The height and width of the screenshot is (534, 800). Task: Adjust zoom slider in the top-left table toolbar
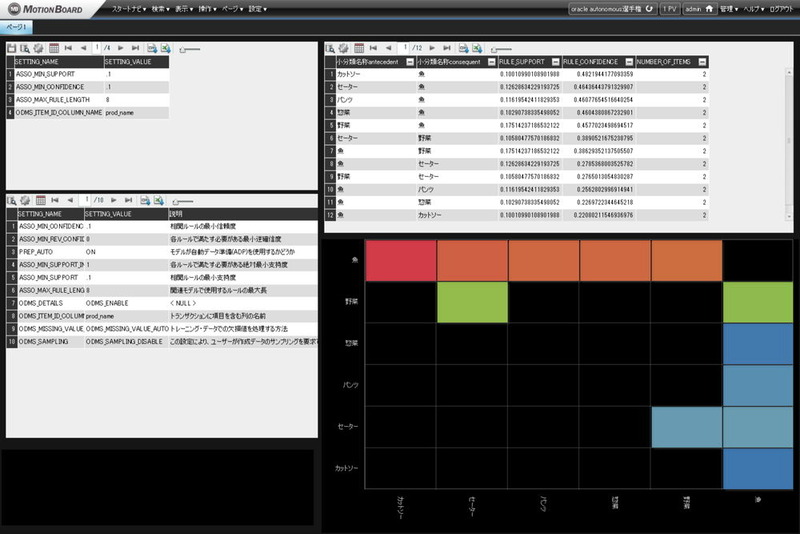[x=189, y=49]
